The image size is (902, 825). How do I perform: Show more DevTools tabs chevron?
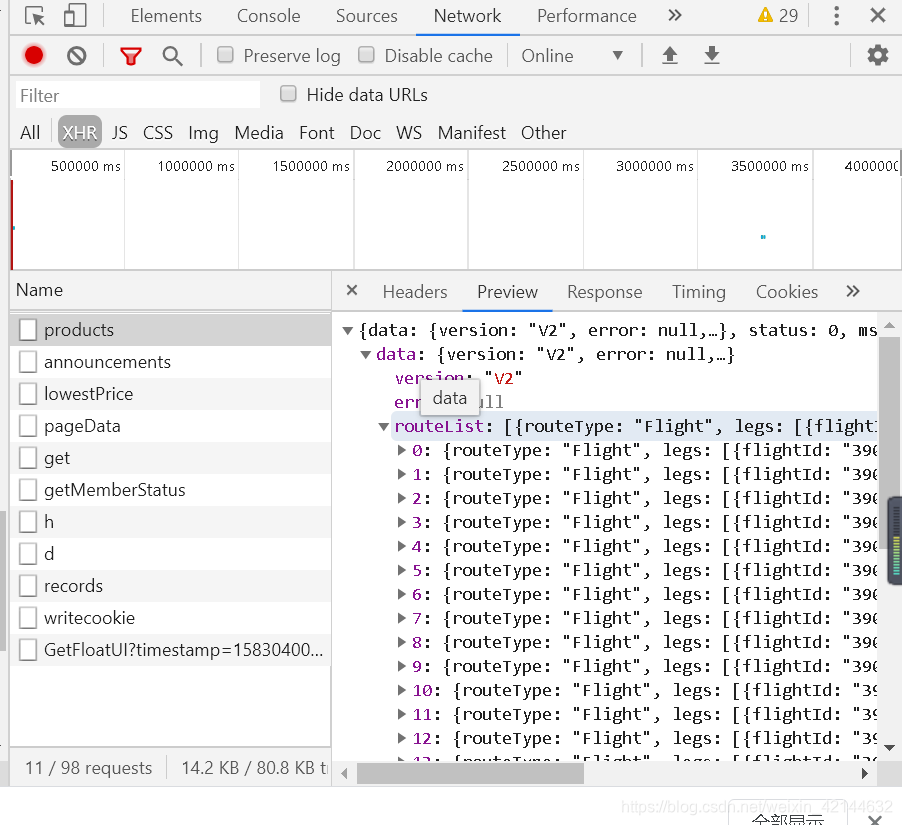(675, 16)
